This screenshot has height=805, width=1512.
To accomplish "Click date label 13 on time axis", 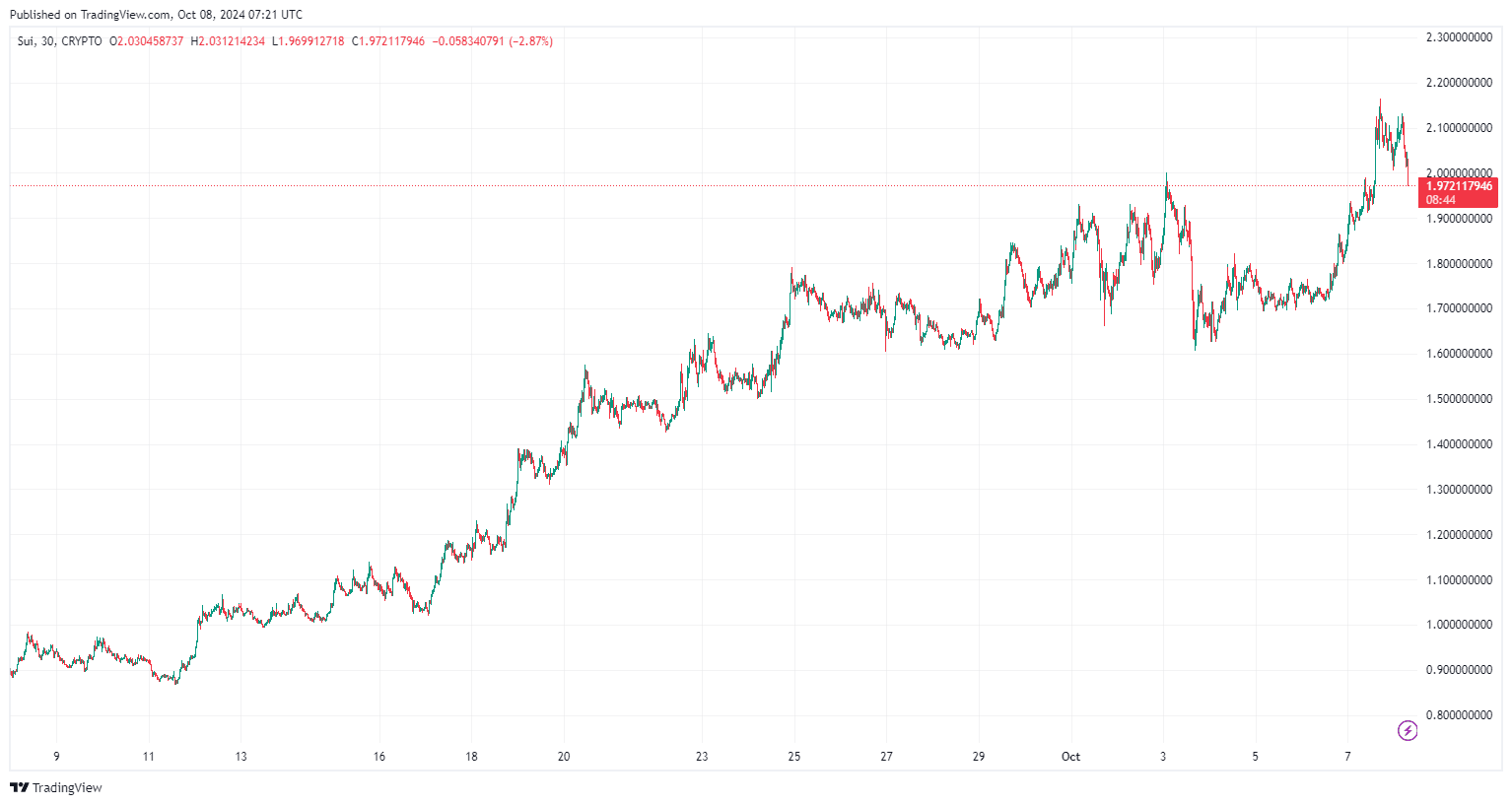I will pos(241,757).
